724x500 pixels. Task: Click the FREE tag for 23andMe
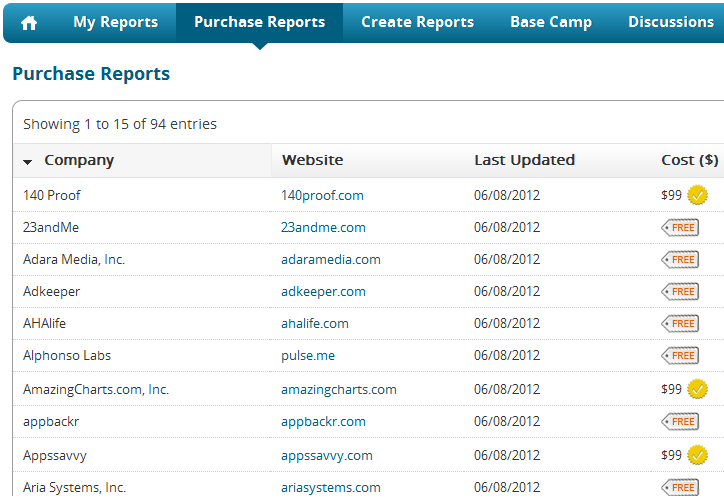coord(680,228)
